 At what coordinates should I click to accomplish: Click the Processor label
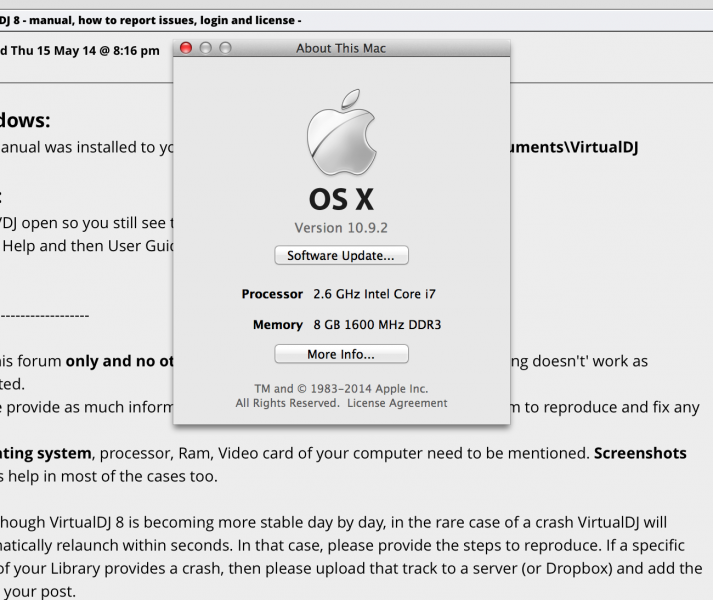(272, 294)
